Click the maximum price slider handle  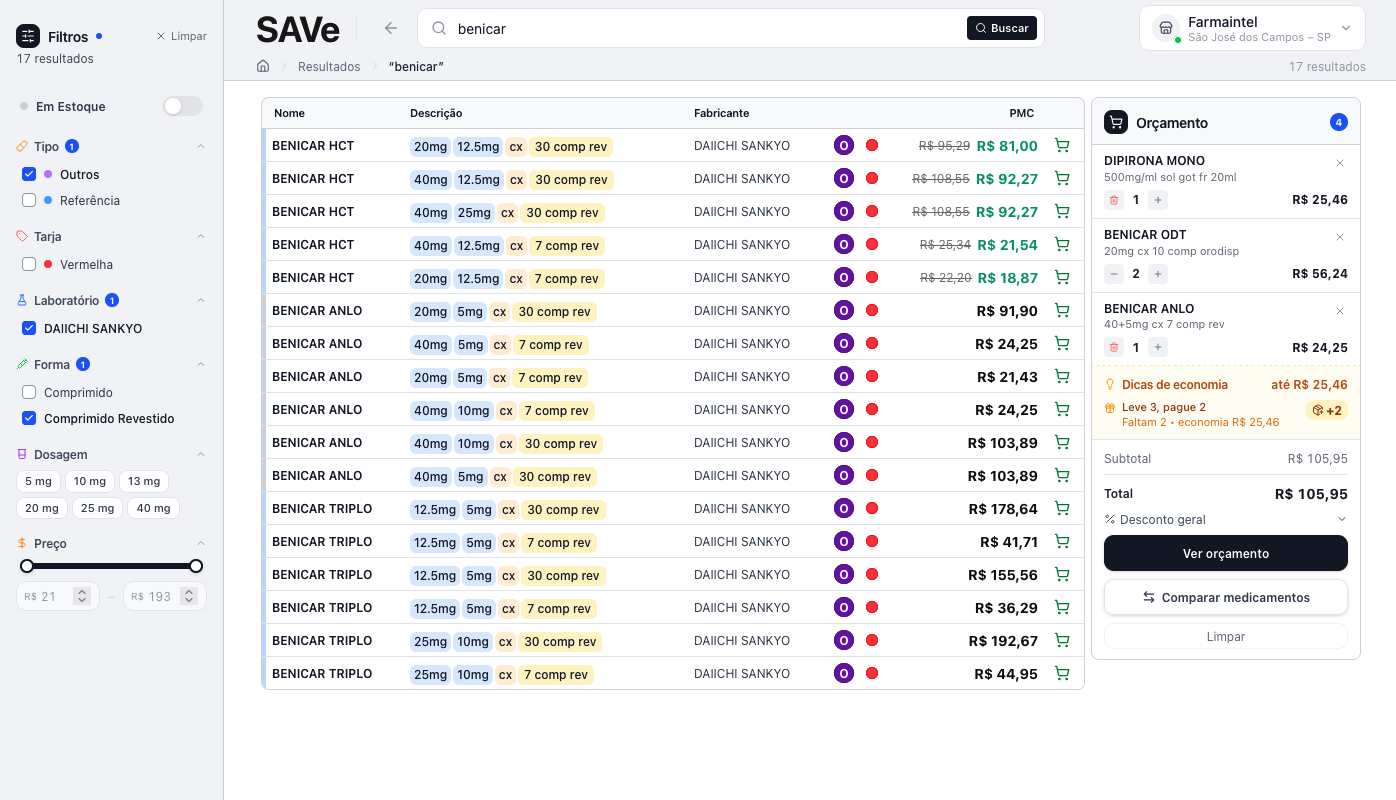pyautogui.click(x=196, y=566)
